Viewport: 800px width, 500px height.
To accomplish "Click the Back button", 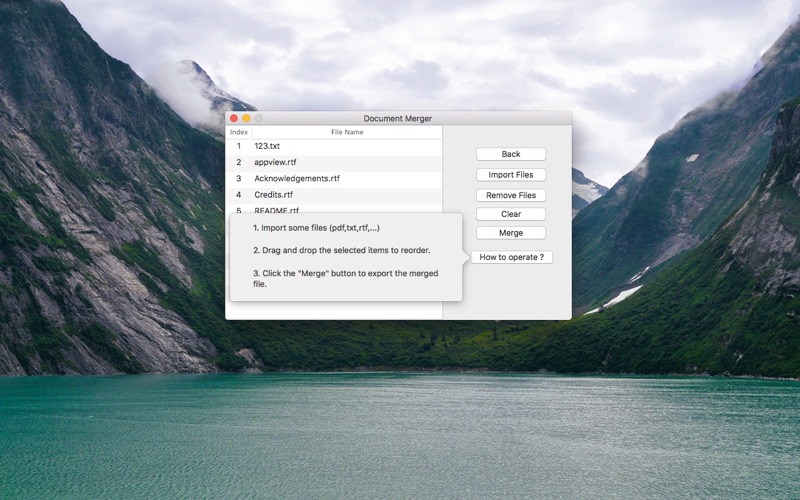I will click(511, 154).
